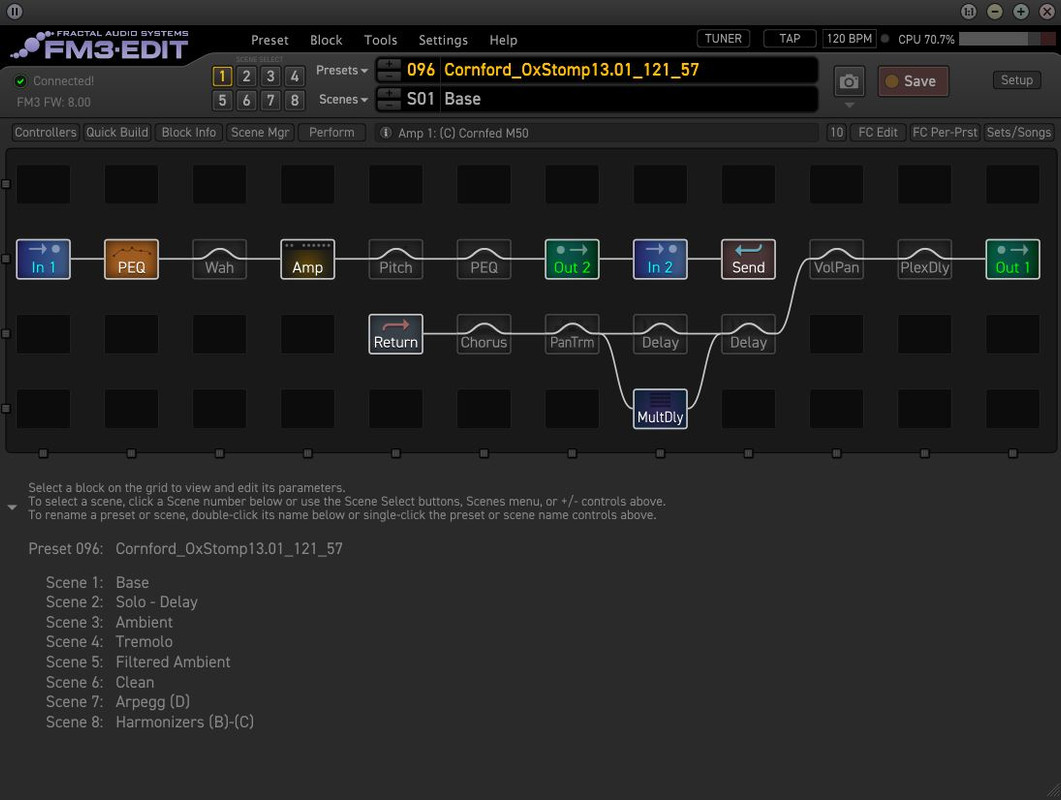The height and width of the screenshot is (800, 1061).
Task: Switch to scene 5 button
Action: pos(222,100)
